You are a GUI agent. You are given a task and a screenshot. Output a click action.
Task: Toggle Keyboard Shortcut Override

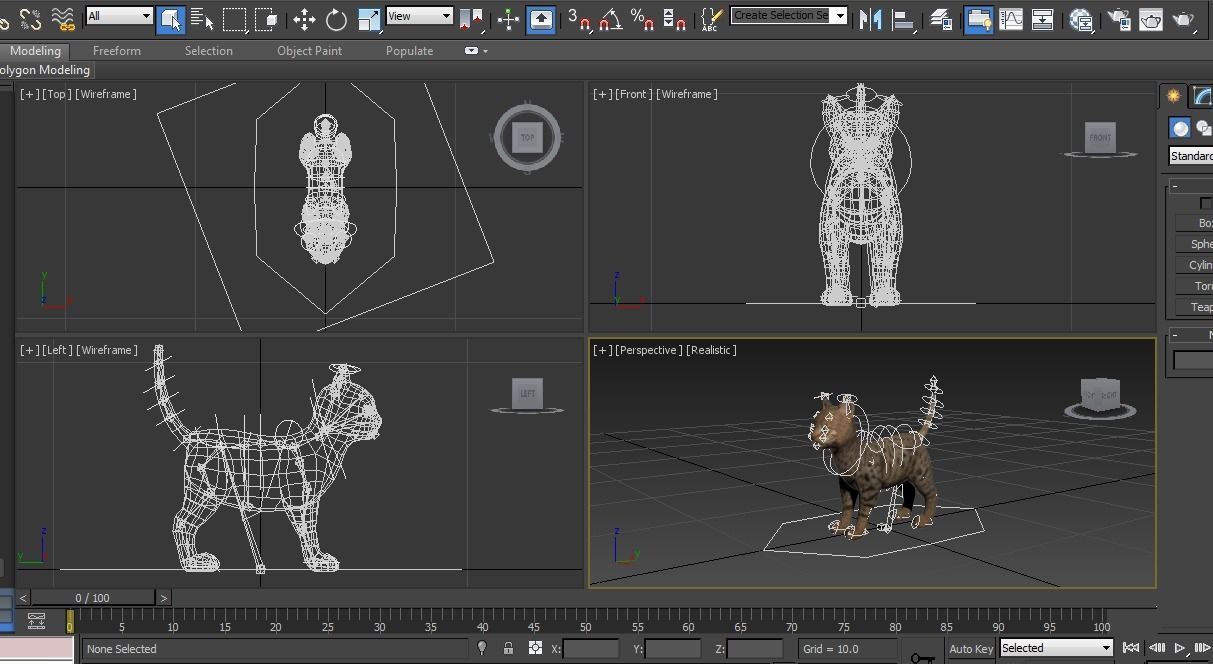541,18
